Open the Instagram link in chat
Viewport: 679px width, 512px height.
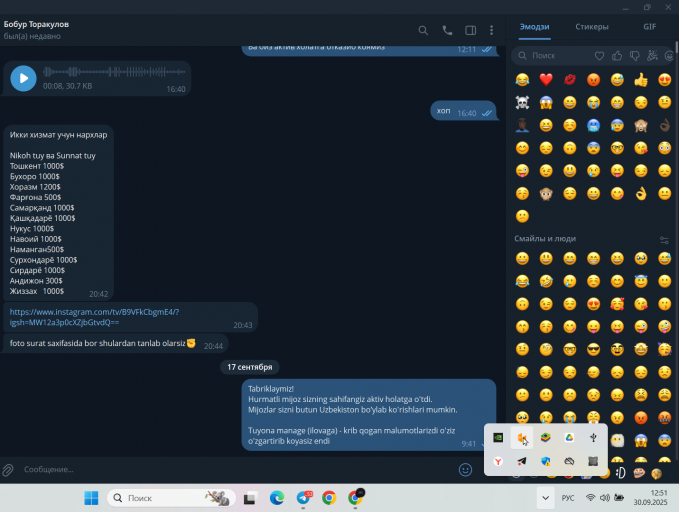pyautogui.click(x=94, y=317)
